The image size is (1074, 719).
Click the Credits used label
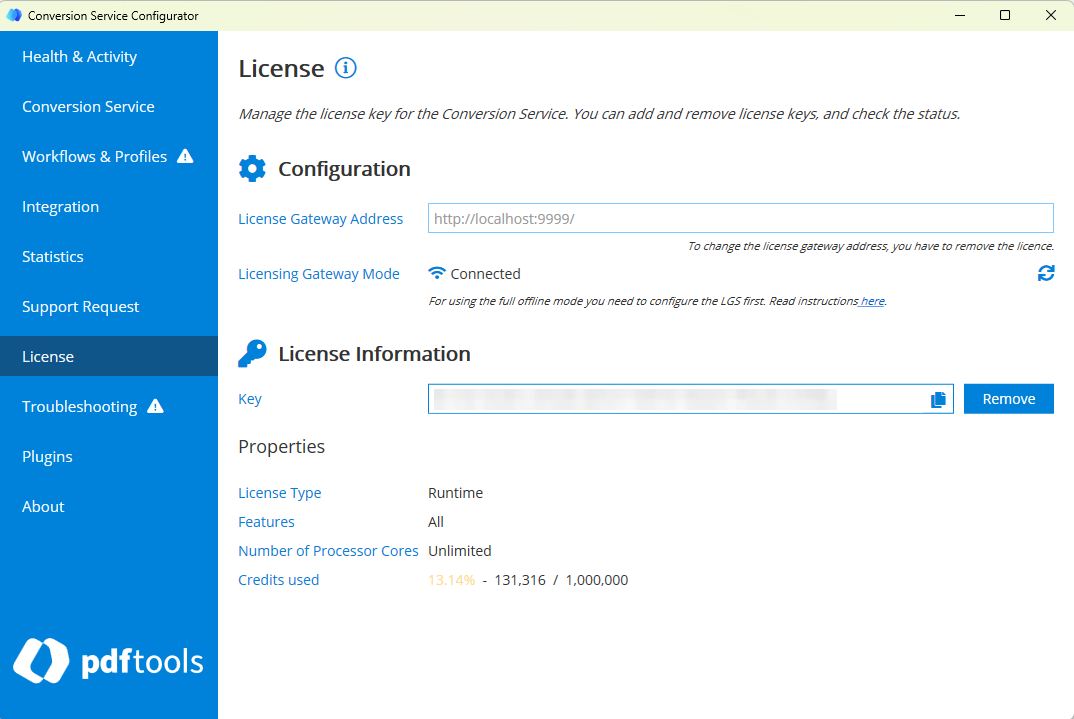[x=278, y=579]
